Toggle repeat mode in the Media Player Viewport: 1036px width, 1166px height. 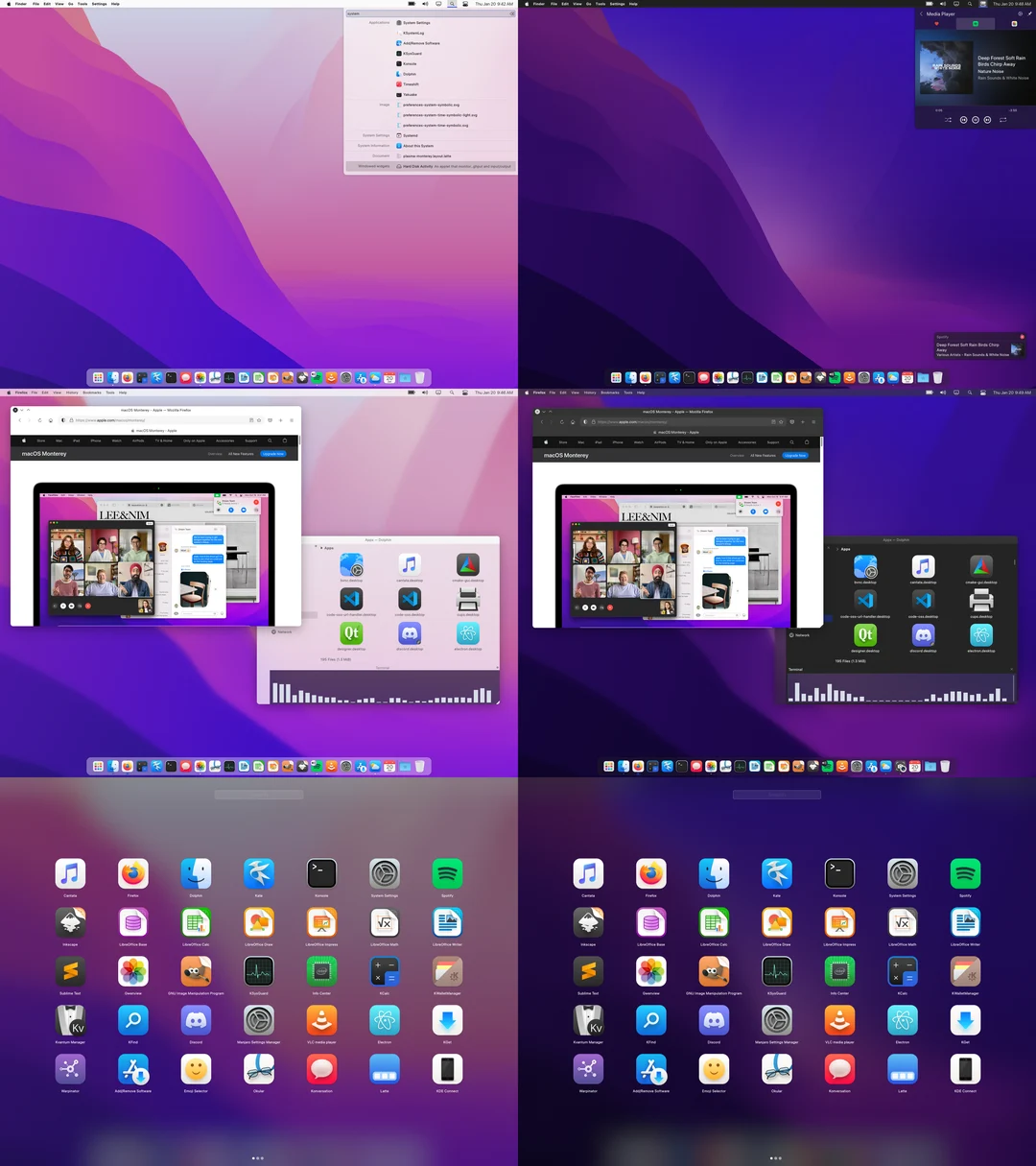coord(1003,120)
